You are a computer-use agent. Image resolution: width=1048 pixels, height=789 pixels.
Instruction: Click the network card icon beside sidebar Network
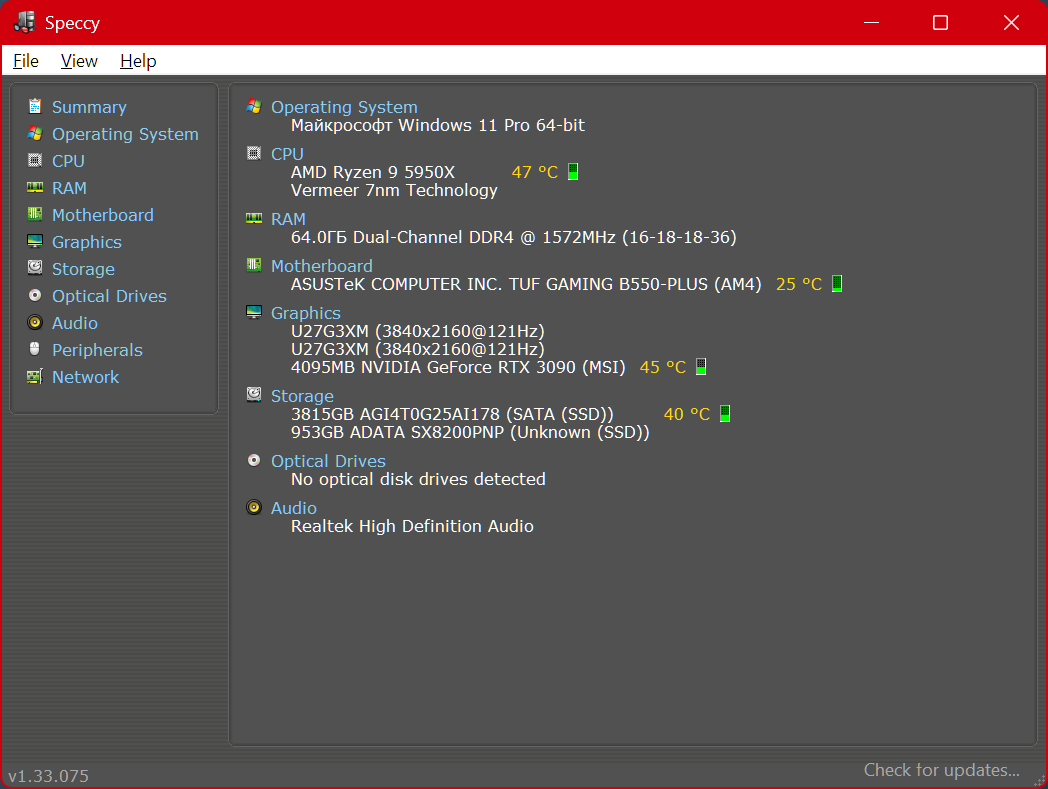coord(35,376)
